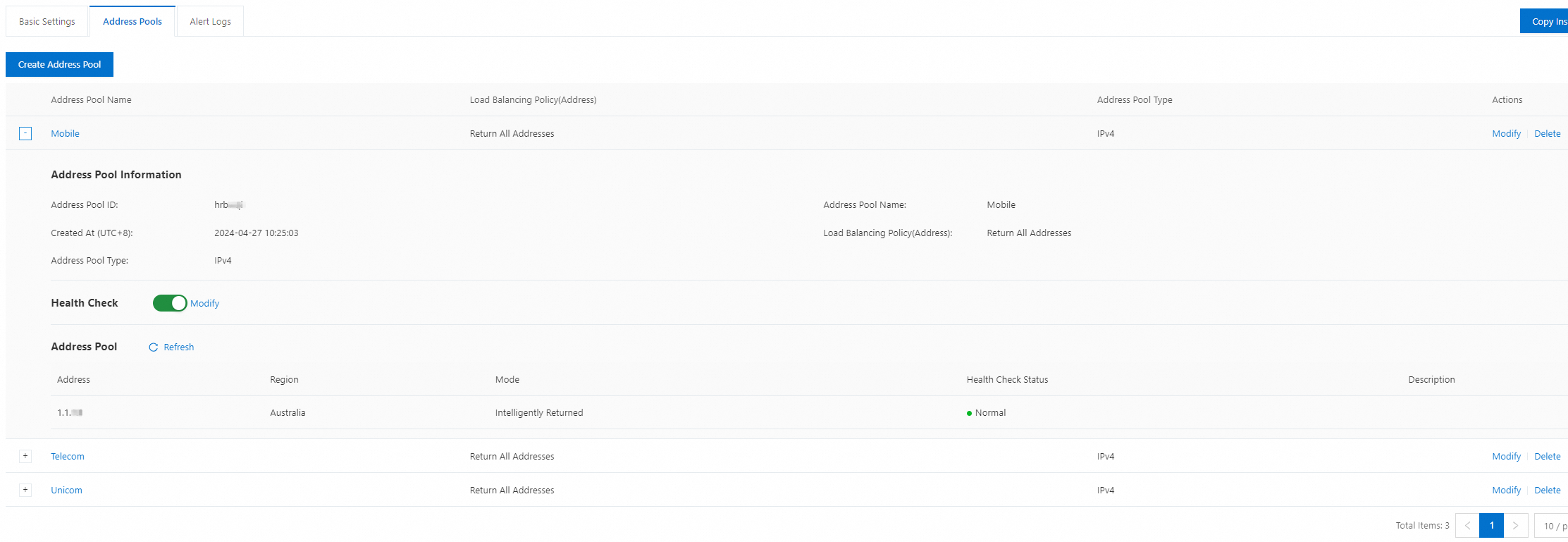This screenshot has height=542, width=1568.
Task: Click the Address Pool Type column header
Action: (1135, 99)
